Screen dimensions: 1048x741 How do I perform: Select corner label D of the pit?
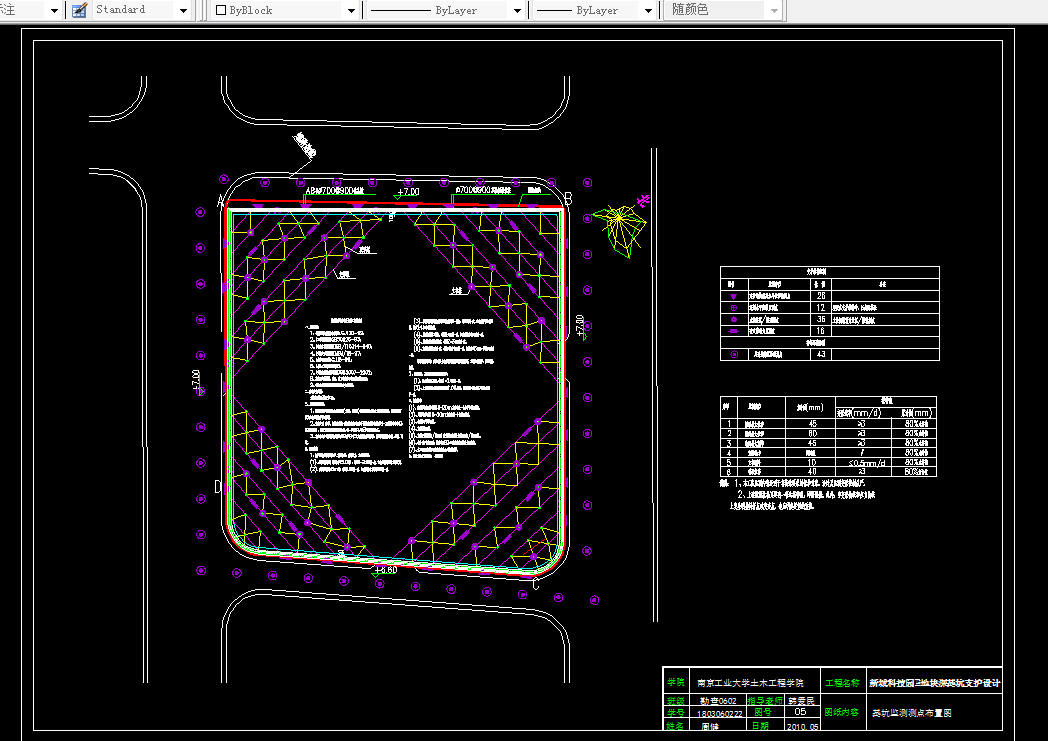pos(217,486)
